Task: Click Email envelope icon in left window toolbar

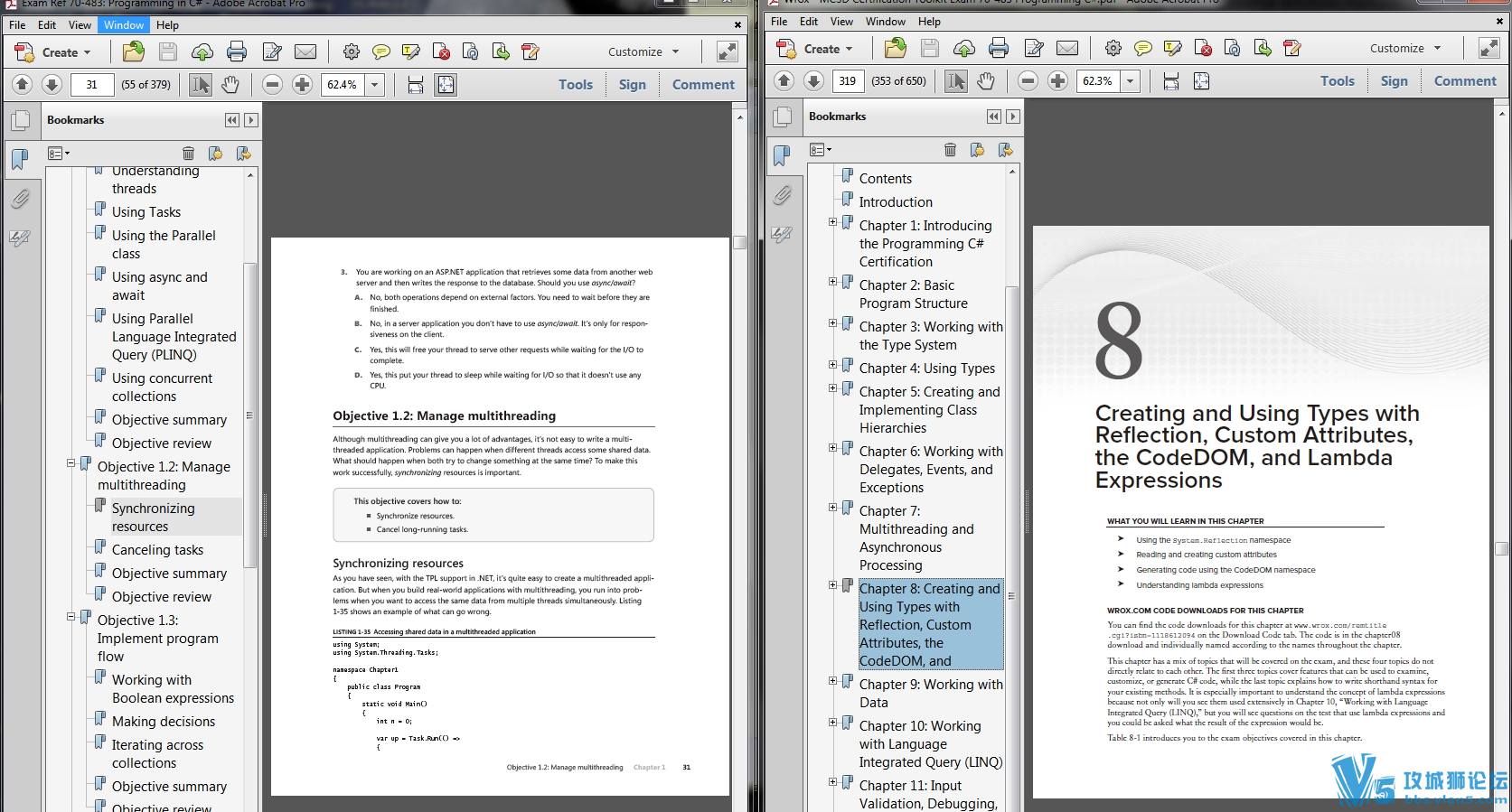Action: coord(305,51)
